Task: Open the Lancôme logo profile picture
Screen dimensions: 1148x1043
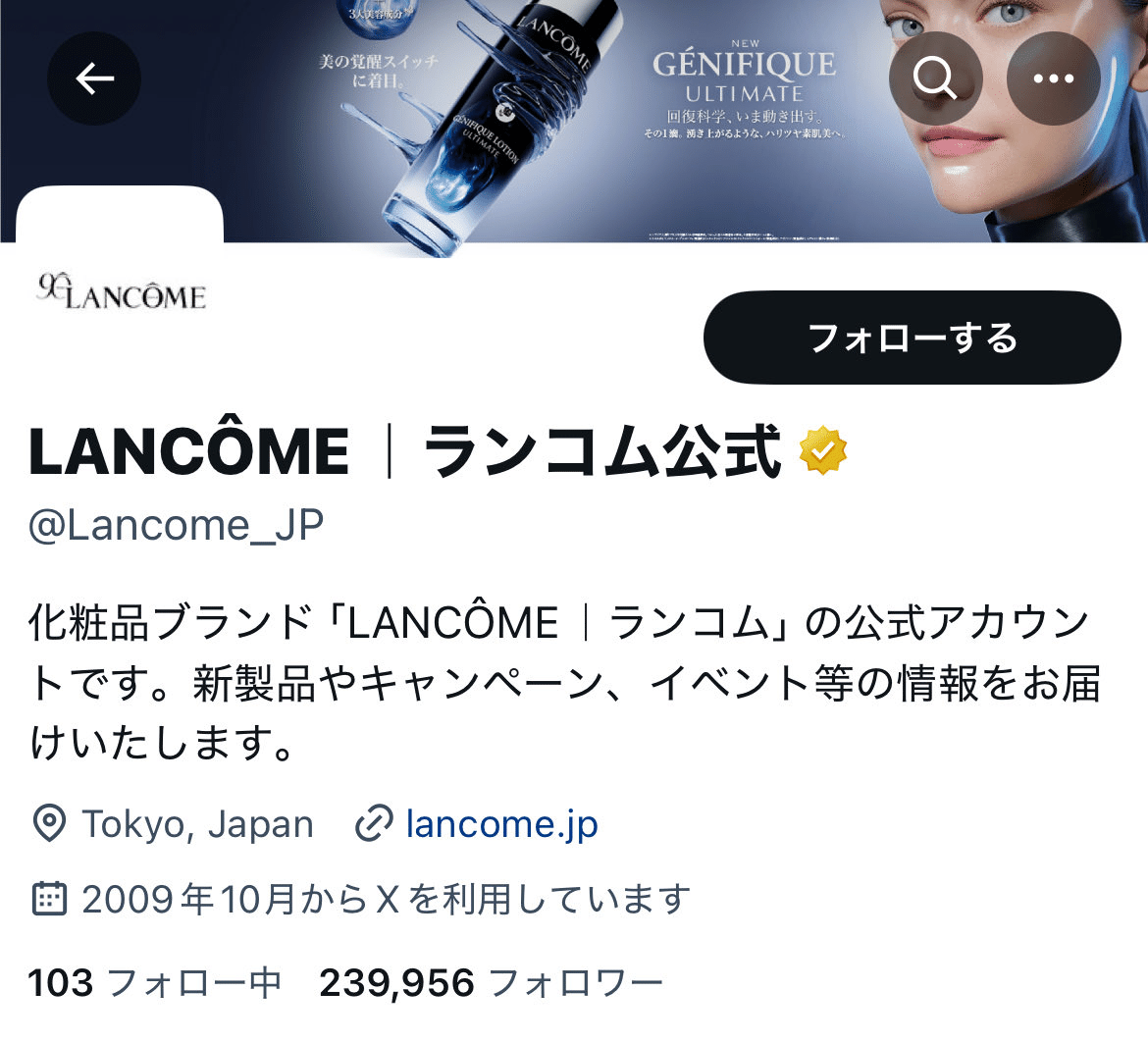Action: pos(120,289)
